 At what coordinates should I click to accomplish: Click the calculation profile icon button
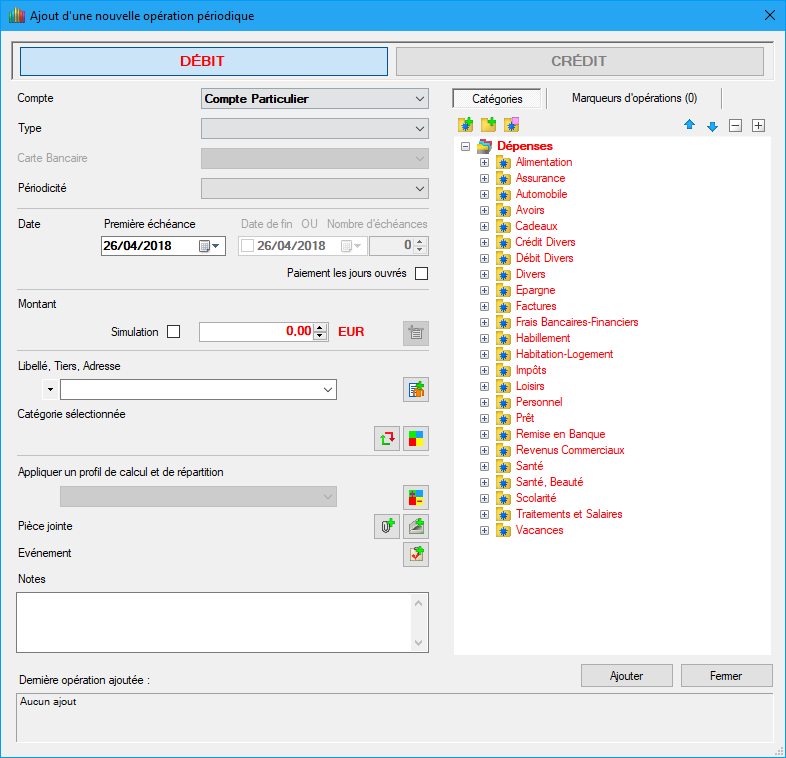(x=415, y=497)
